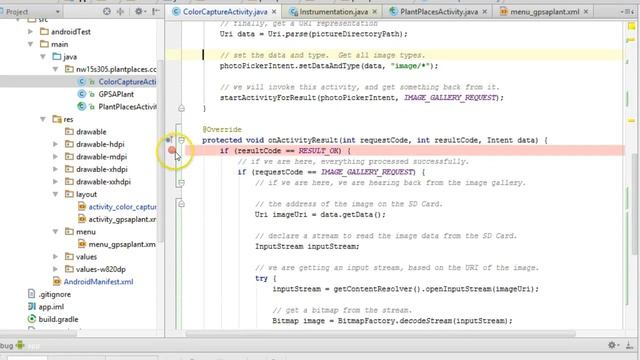This screenshot has height=360, width=640.
Task: Click the editor horizontal scrollbar
Action: pyautogui.click(x=380, y=334)
